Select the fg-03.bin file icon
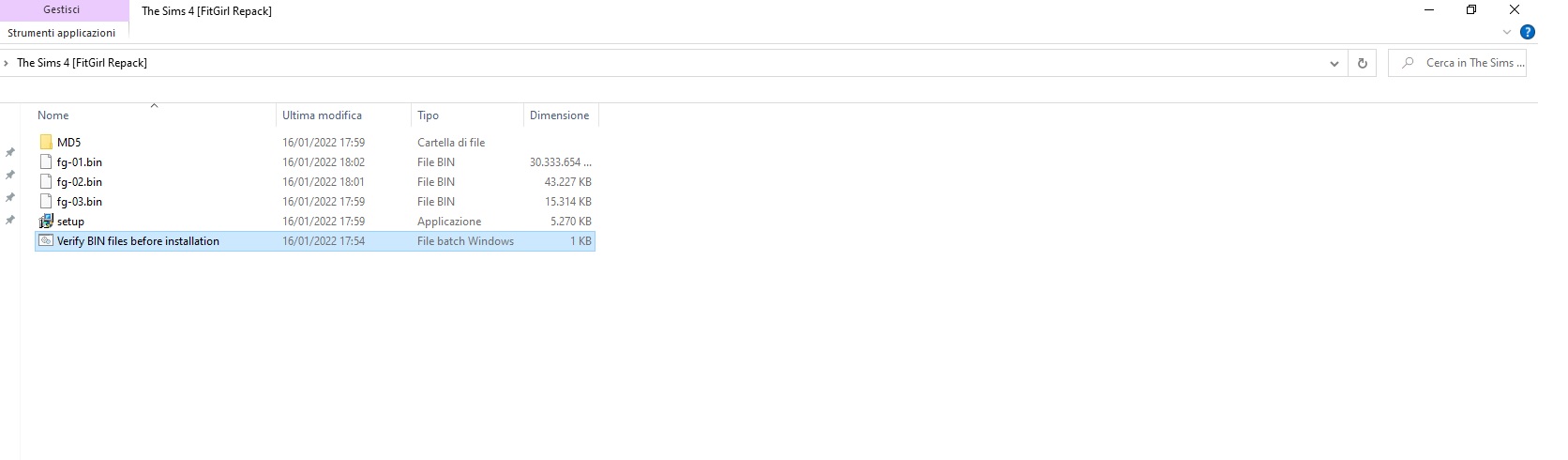The image size is (1568, 460). coord(46,202)
